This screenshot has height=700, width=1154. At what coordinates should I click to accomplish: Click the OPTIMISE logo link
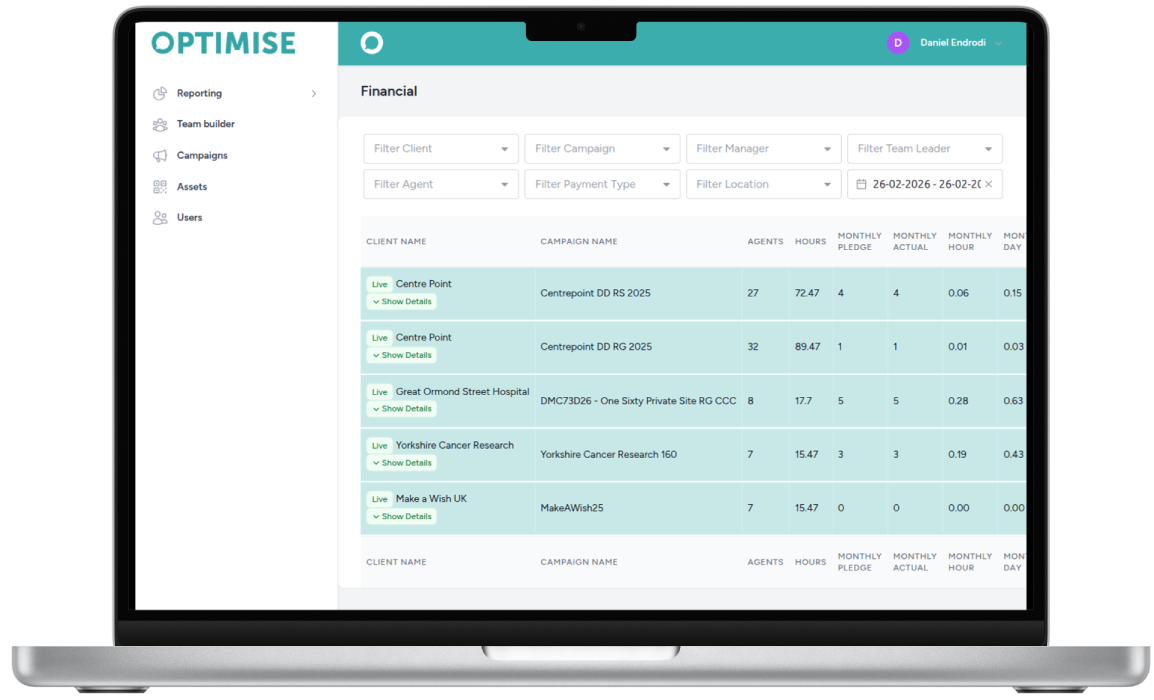point(223,43)
